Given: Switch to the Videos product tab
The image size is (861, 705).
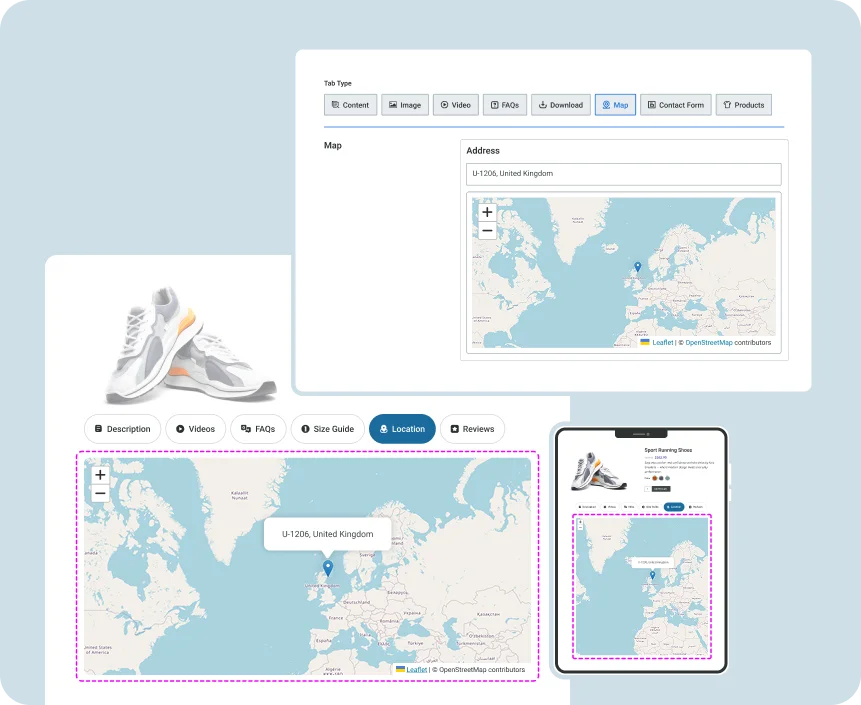Looking at the screenshot, I should tap(195, 429).
